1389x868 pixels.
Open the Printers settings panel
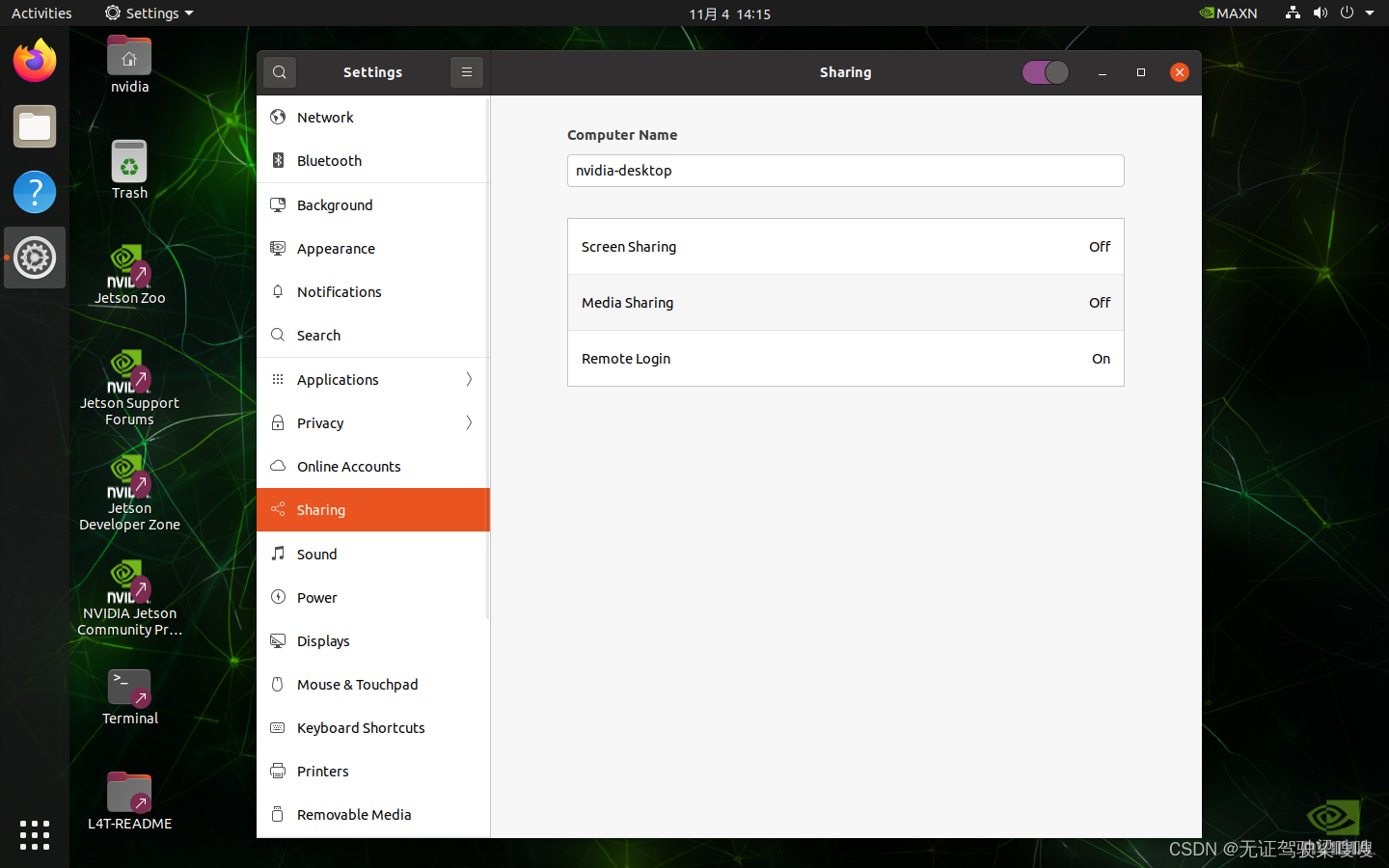coord(323,771)
